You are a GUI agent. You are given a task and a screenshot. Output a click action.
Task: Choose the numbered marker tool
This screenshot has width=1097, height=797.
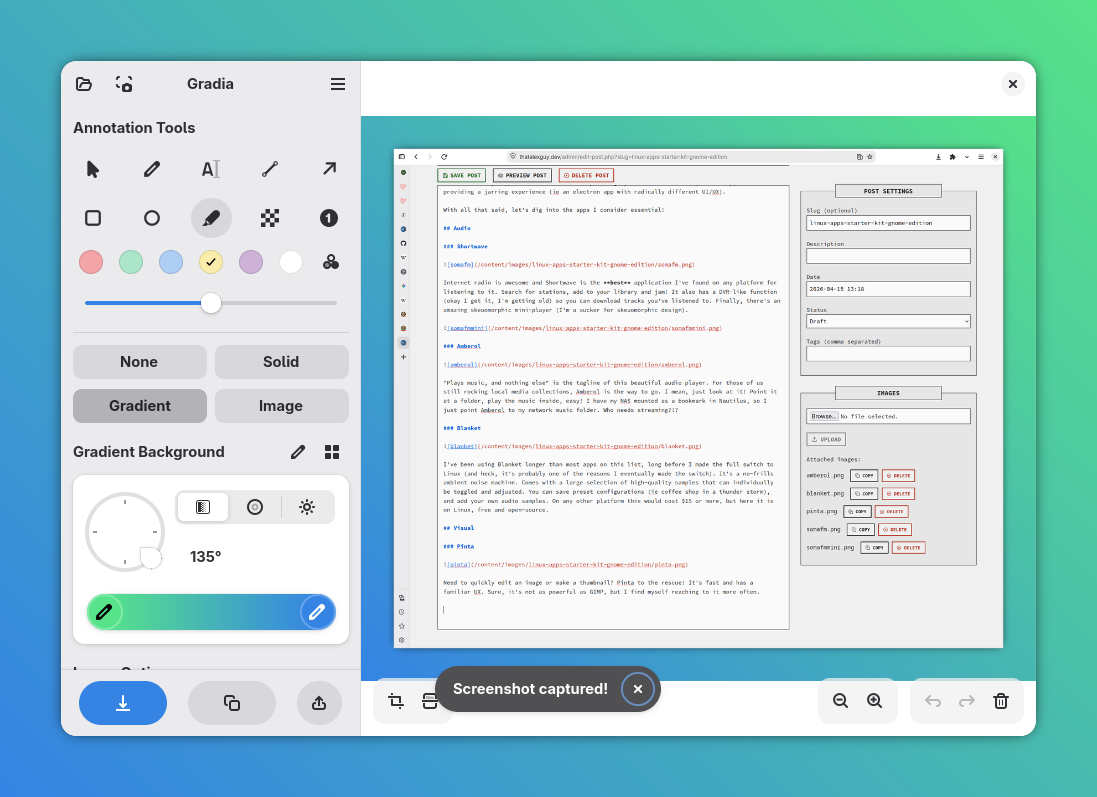pyautogui.click(x=329, y=218)
